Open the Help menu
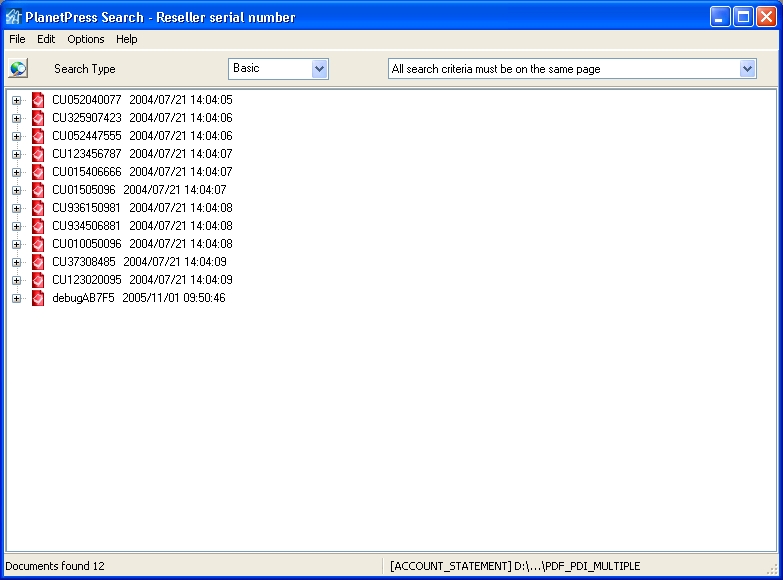This screenshot has width=783, height=580. (x=126, y=39)
